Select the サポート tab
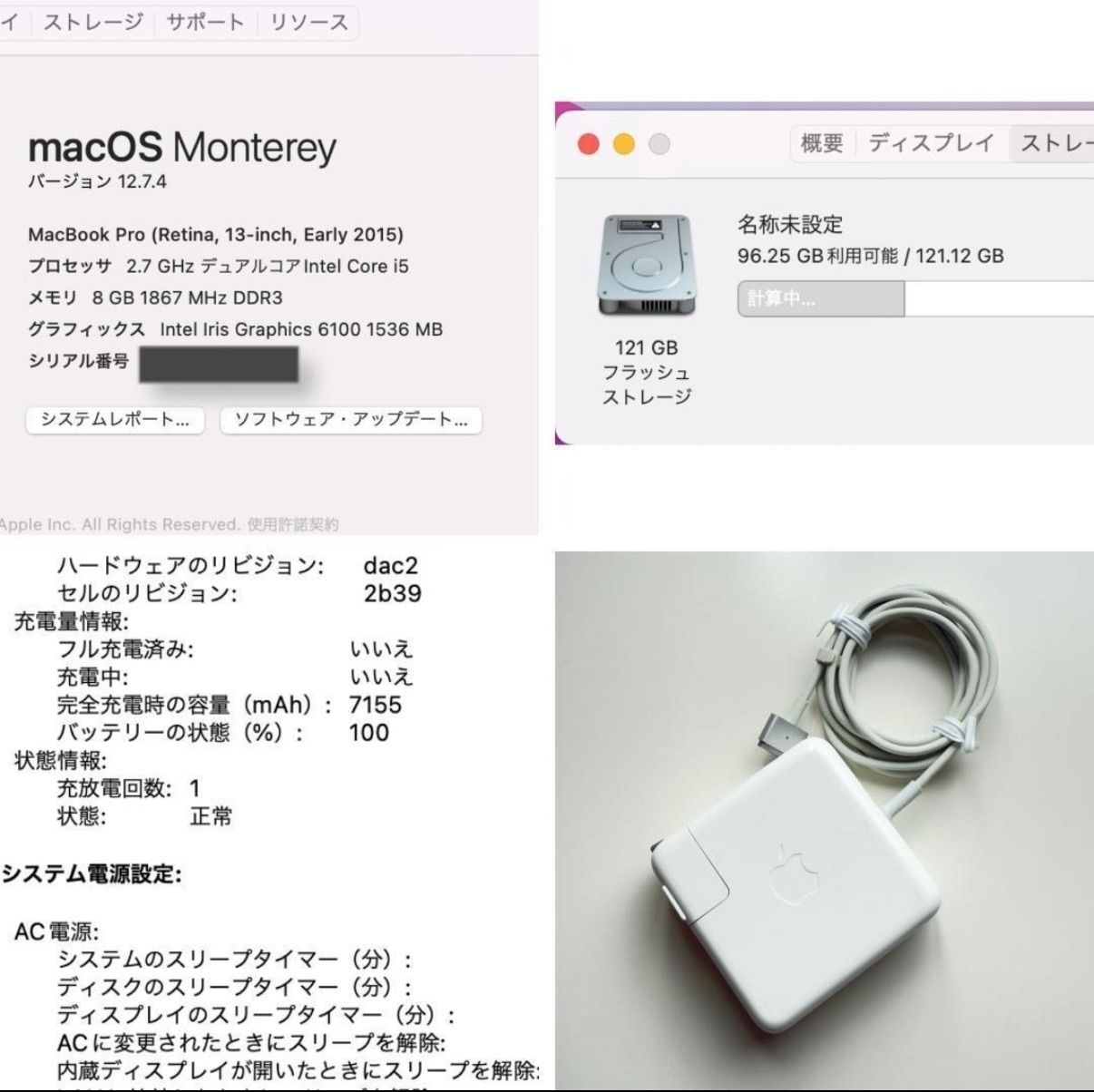Viewport: 1094px width, 1092px height. [x=205, y=23]
